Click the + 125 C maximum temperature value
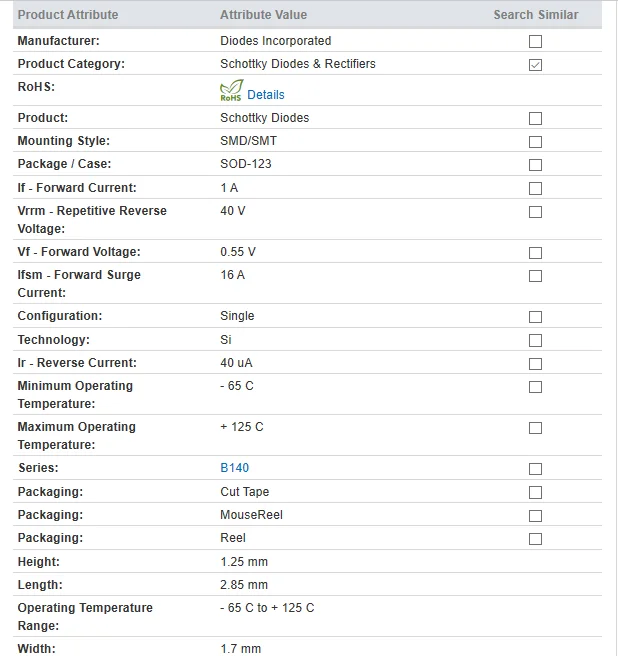618x656 pixels. pyautogui.click(x=242, y=427)
